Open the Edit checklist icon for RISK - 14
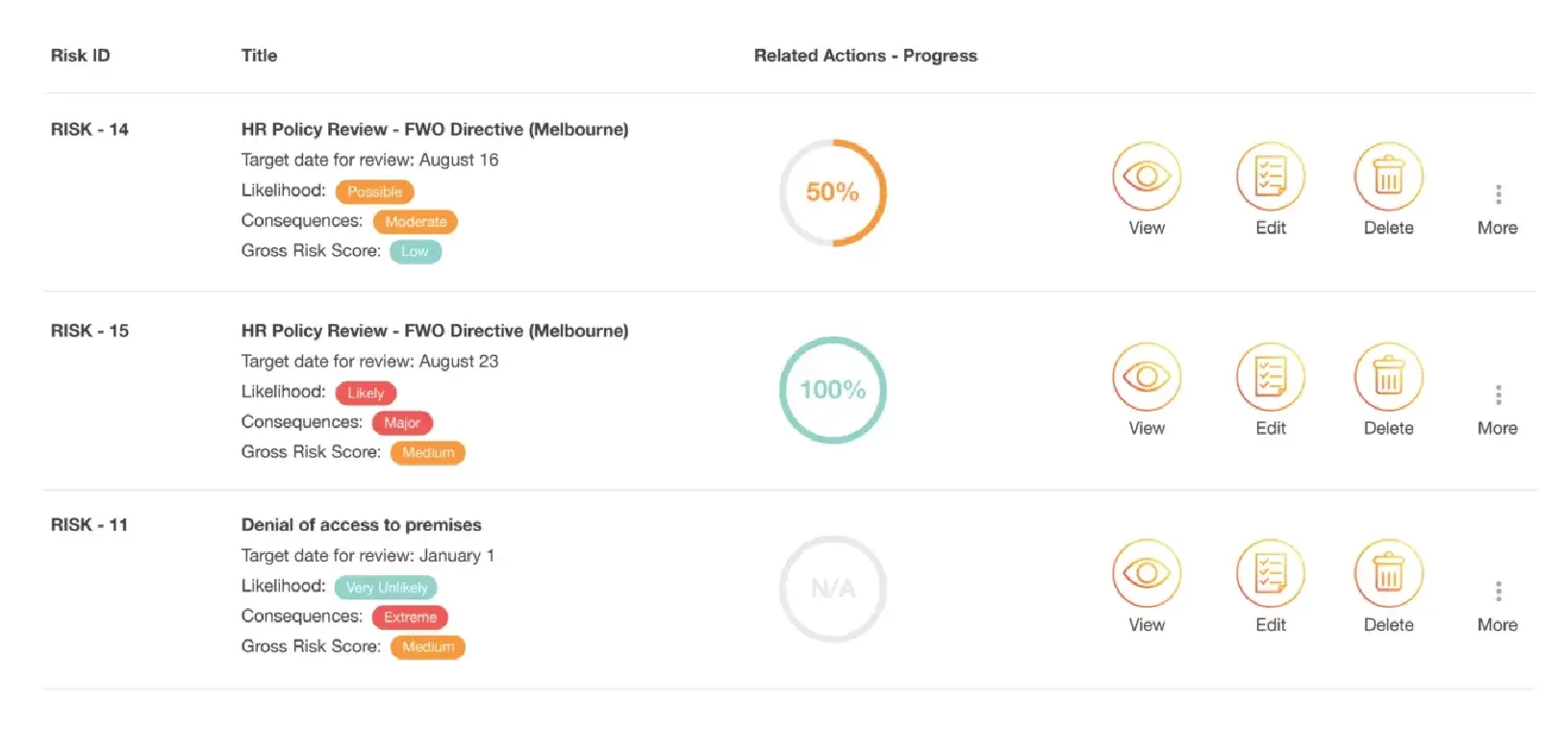1568x731 pixels. pos(1270,177)
